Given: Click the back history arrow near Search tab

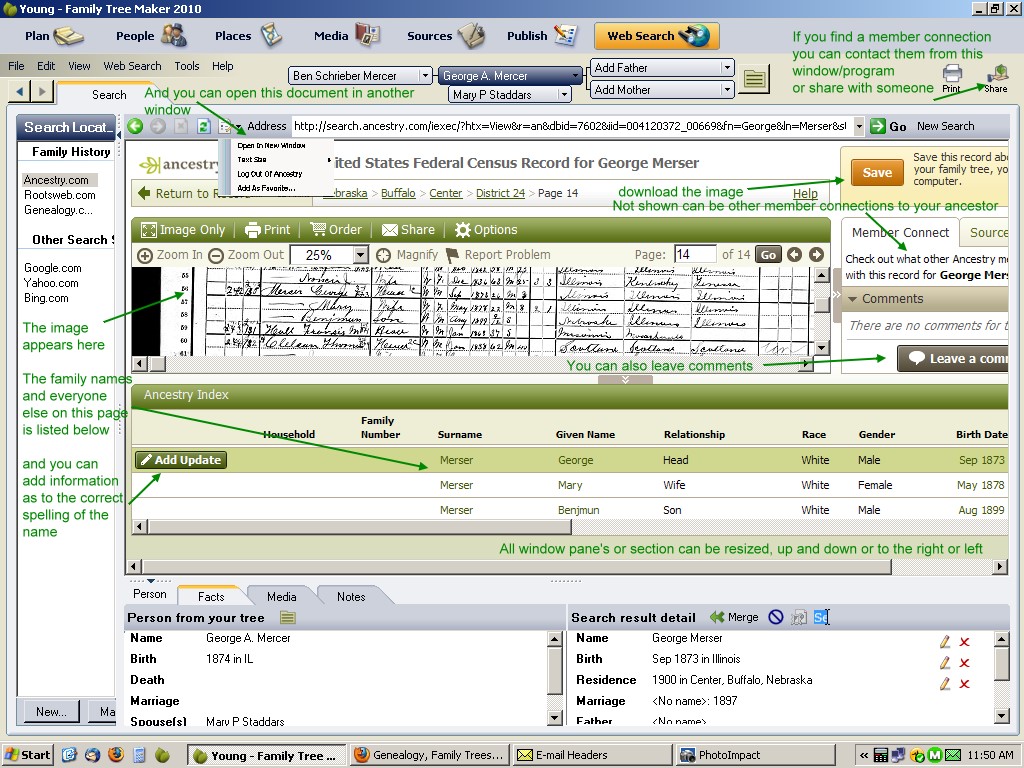Looking at the screenshot, I should [20, 91].
